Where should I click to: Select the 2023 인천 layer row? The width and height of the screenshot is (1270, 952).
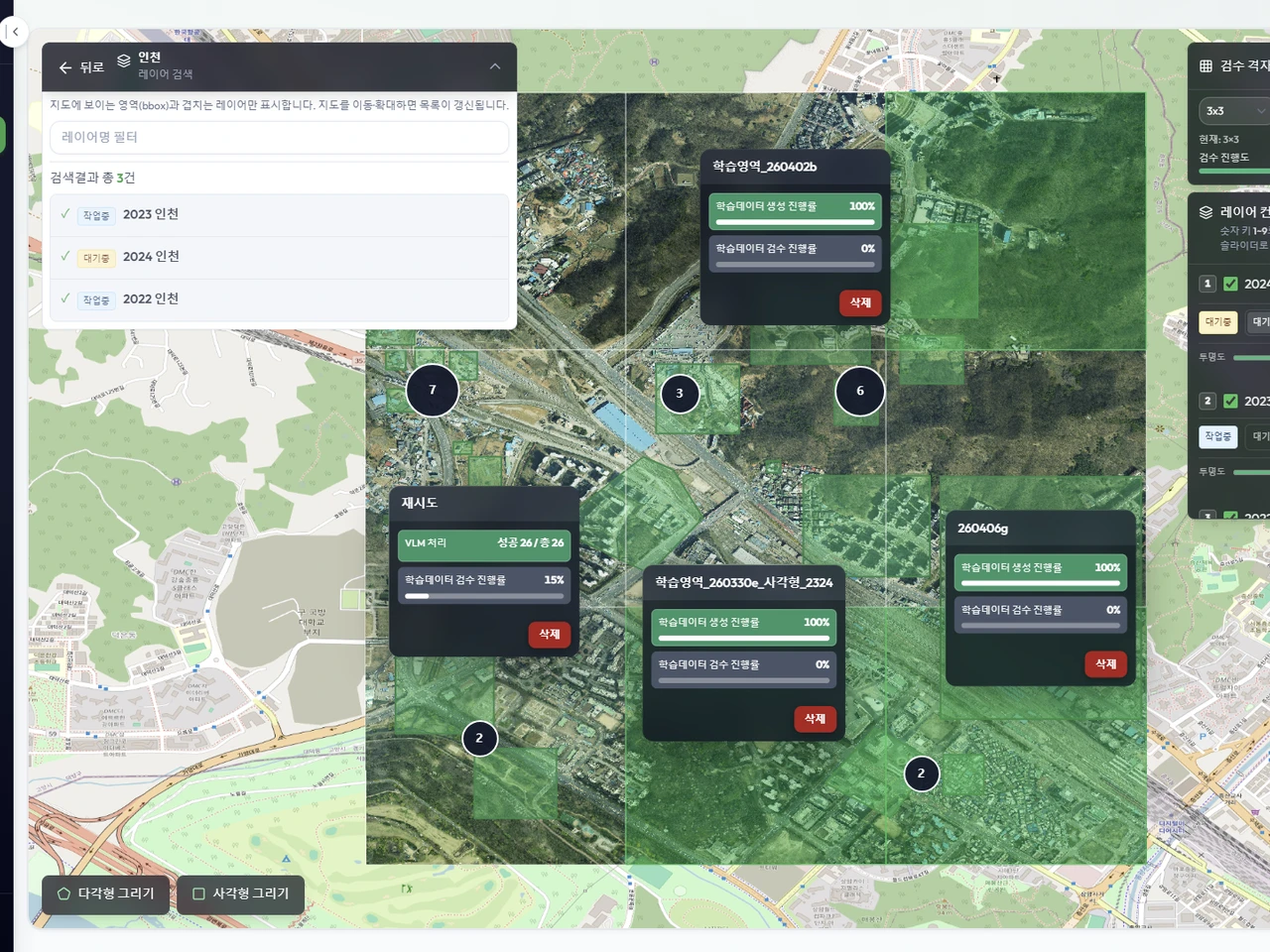pyautogui.click(x=279, y=215)
